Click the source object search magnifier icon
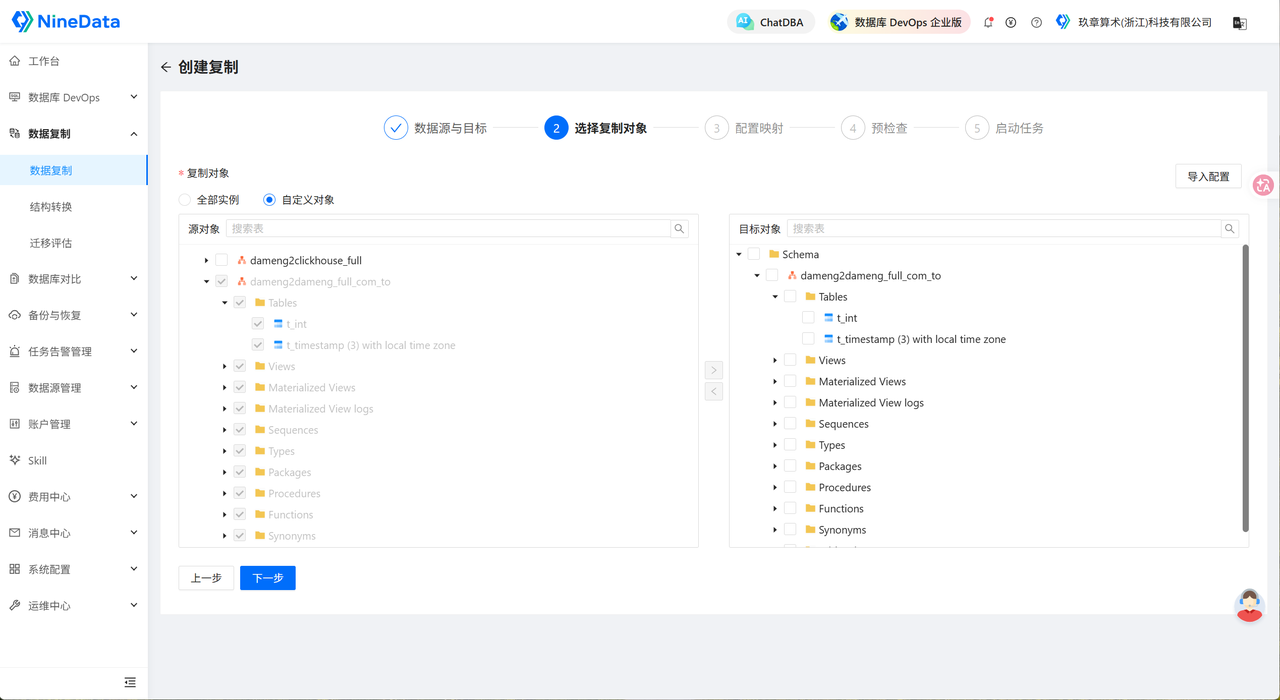The image size is (1280, 700). [680, 229]
